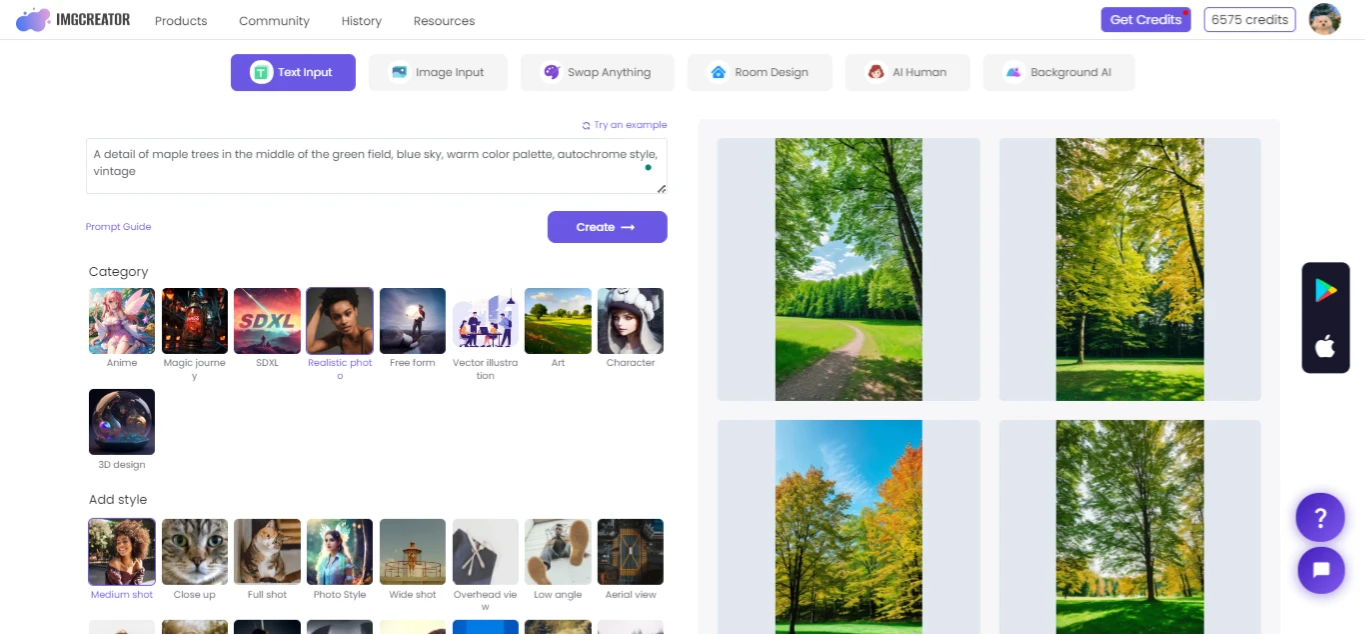Image resolution: width=1365 pixels, height=634 pixels.
Task: Click the refresh icon beside Try an example
Action: (x=586, y=126)
